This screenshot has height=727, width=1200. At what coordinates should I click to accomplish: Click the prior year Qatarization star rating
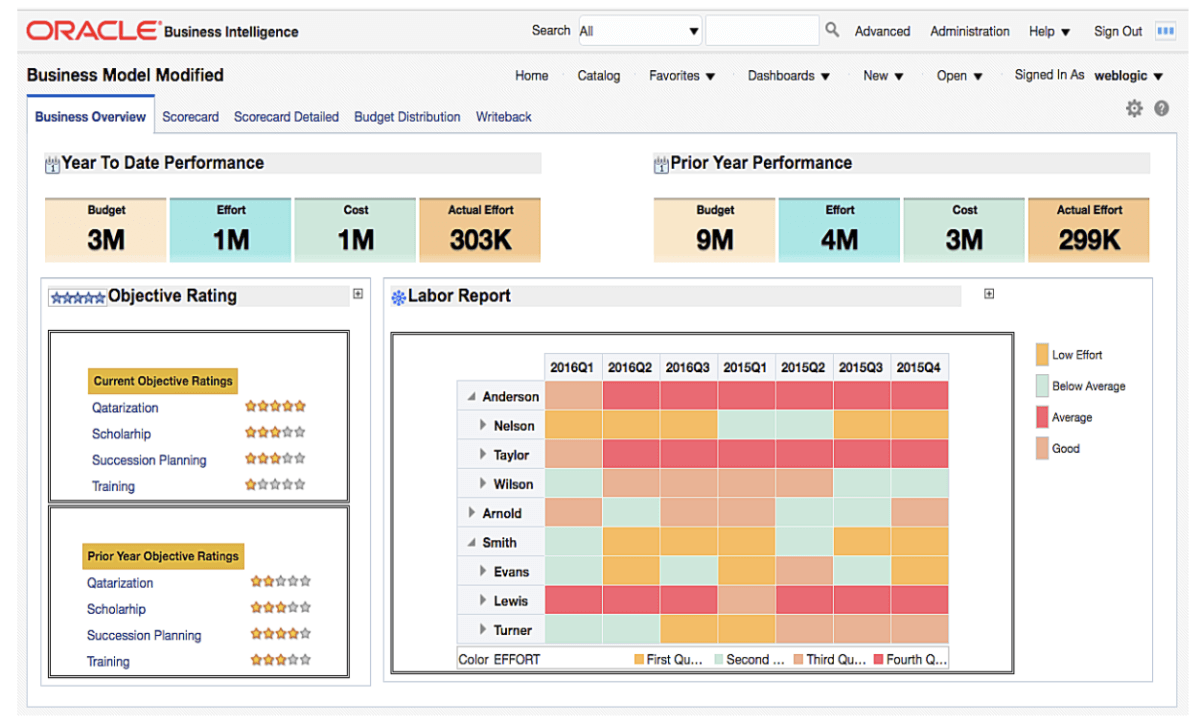(281, 581)
